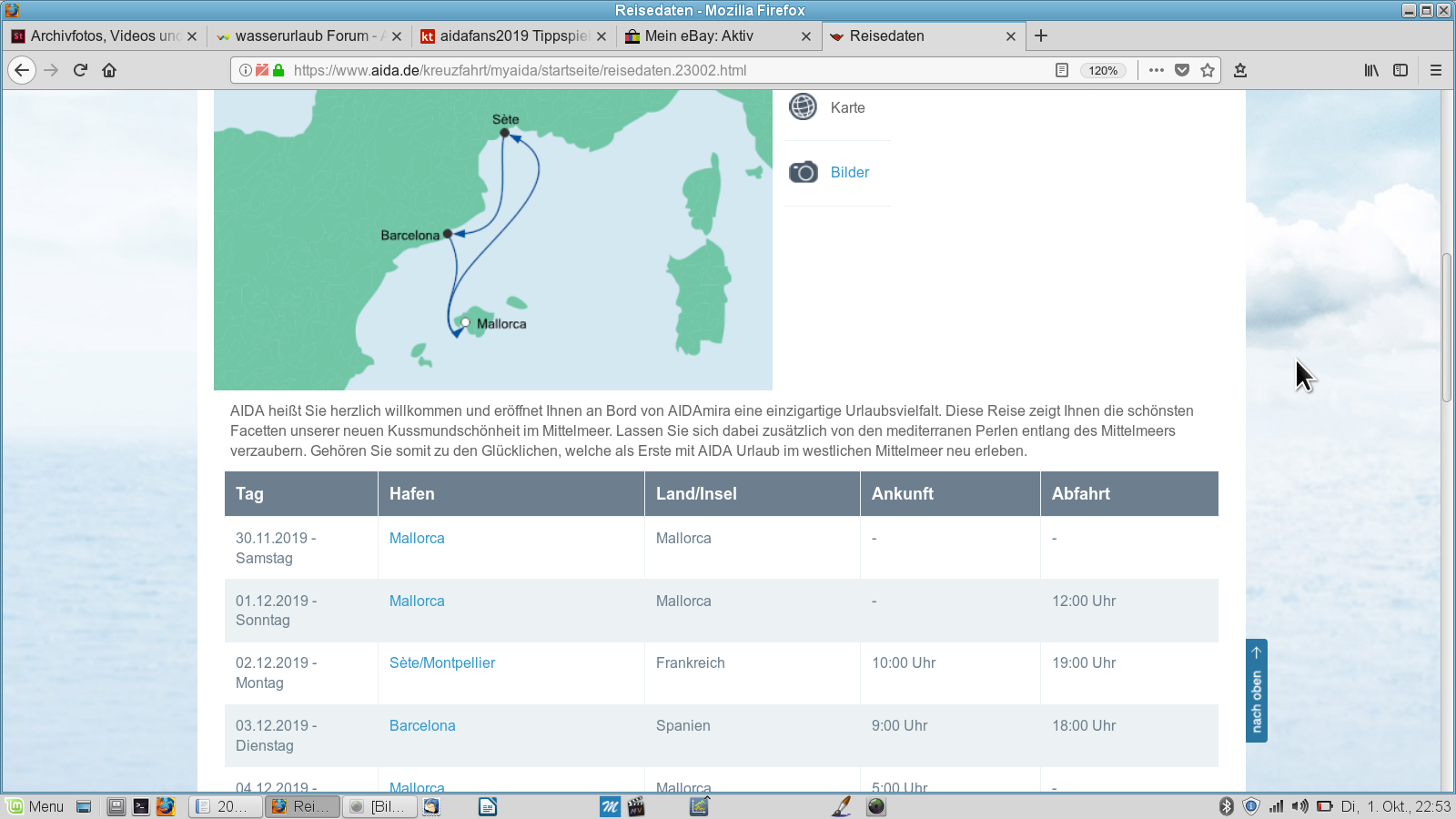The image size is (1456, 819).
Task: Reset the 120% zoom level
Action: click(x=1103, y=70)
